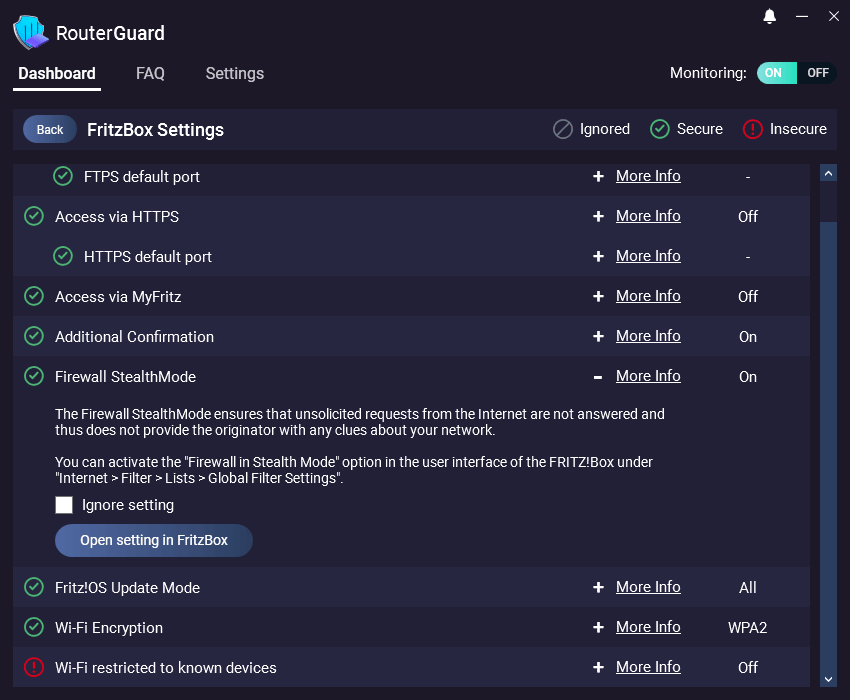Click the green checkmark next to Firewall StealthMode
The width and height of the screenshot is (850, 700).
tap(33, 376)
